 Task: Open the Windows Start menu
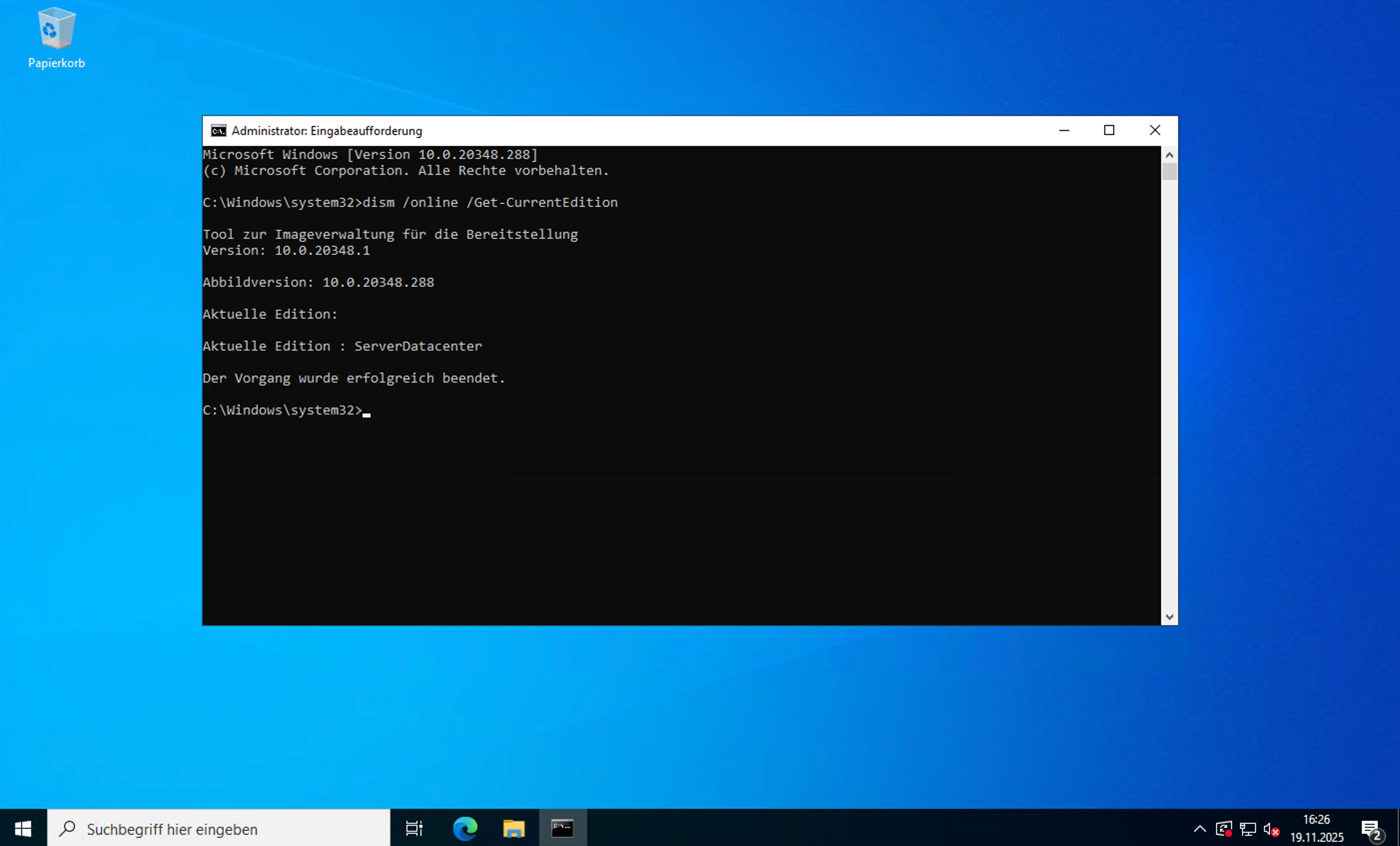(x=23, y=829)
